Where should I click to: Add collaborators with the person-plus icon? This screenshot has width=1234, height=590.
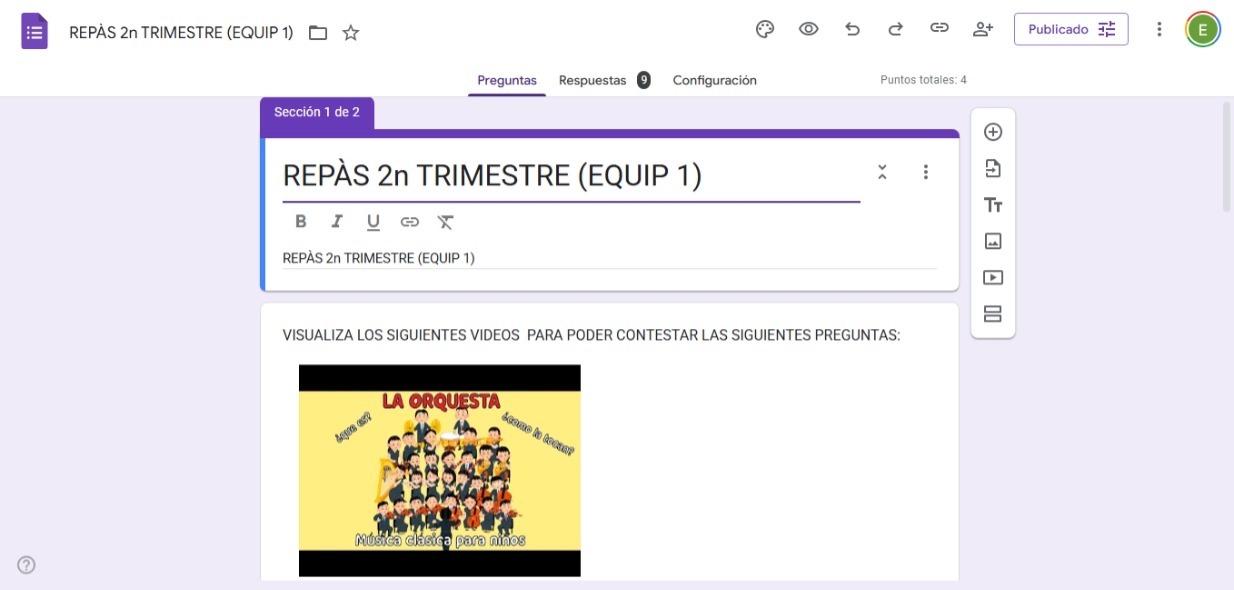pyautogui.click(x=982, y=28)
